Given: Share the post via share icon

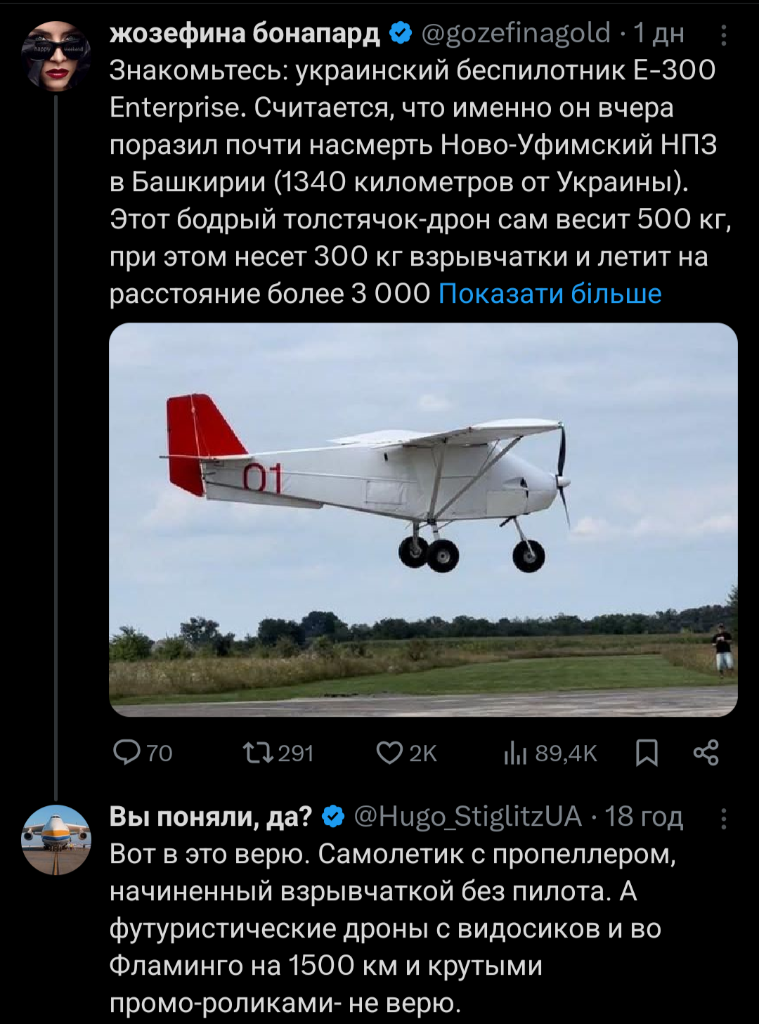Looking at the screenshot, I should [706, 753].
